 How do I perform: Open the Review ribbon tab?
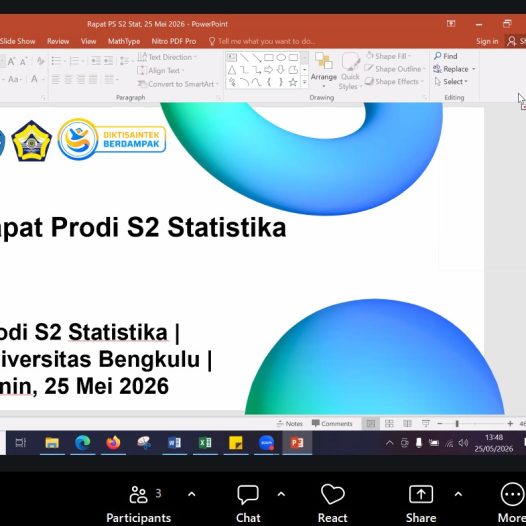tap(58, 41)
